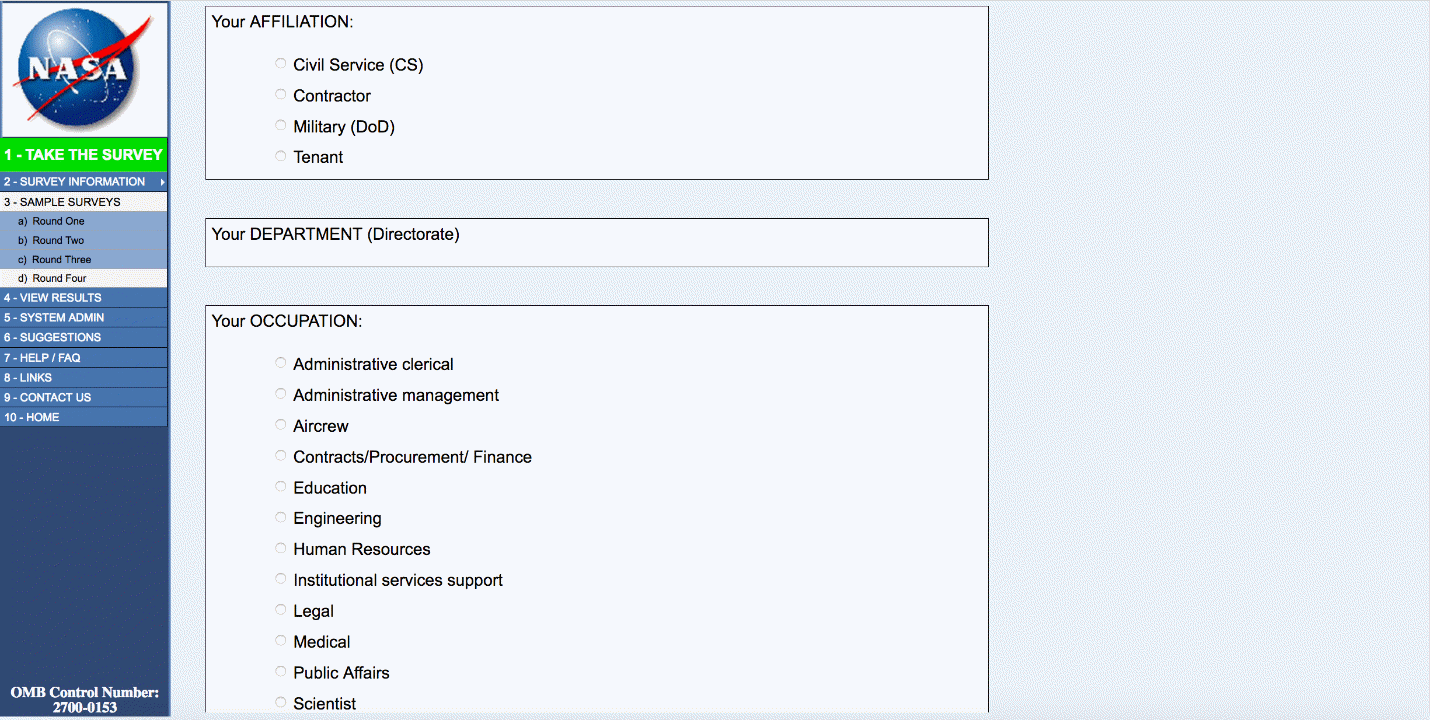Open the Suggestions page
Viewport: 1430px width, 720px height.
pyautogui.click(x=52, y=338)
